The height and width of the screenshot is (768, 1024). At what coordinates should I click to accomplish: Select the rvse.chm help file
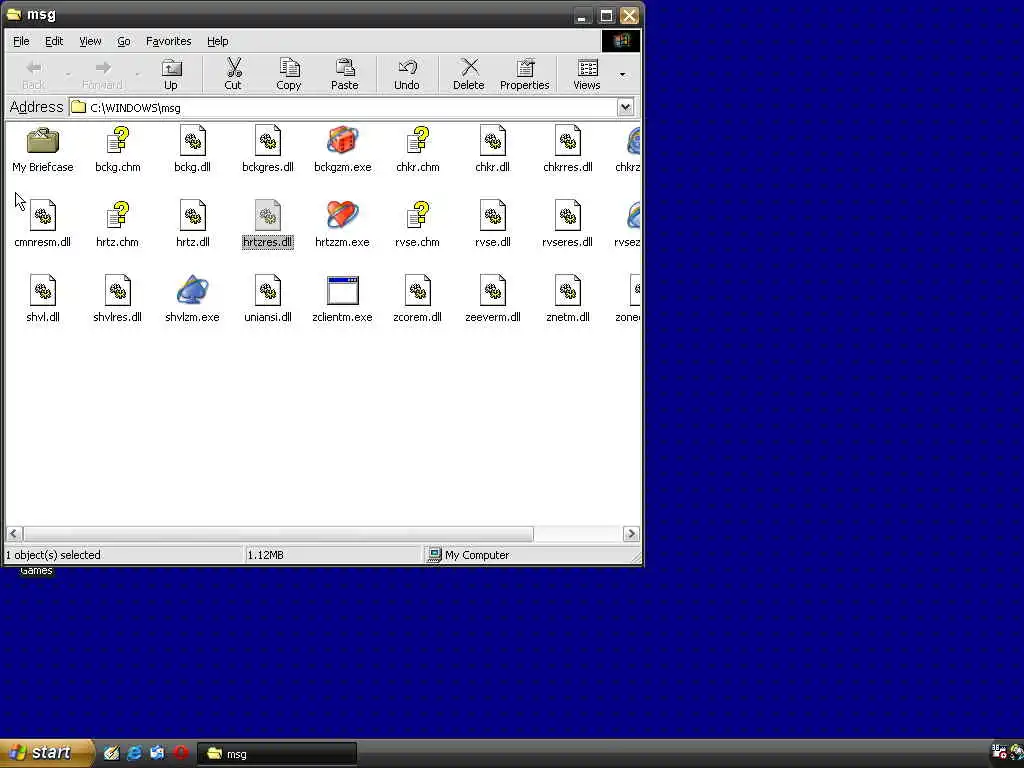point(417,225)
